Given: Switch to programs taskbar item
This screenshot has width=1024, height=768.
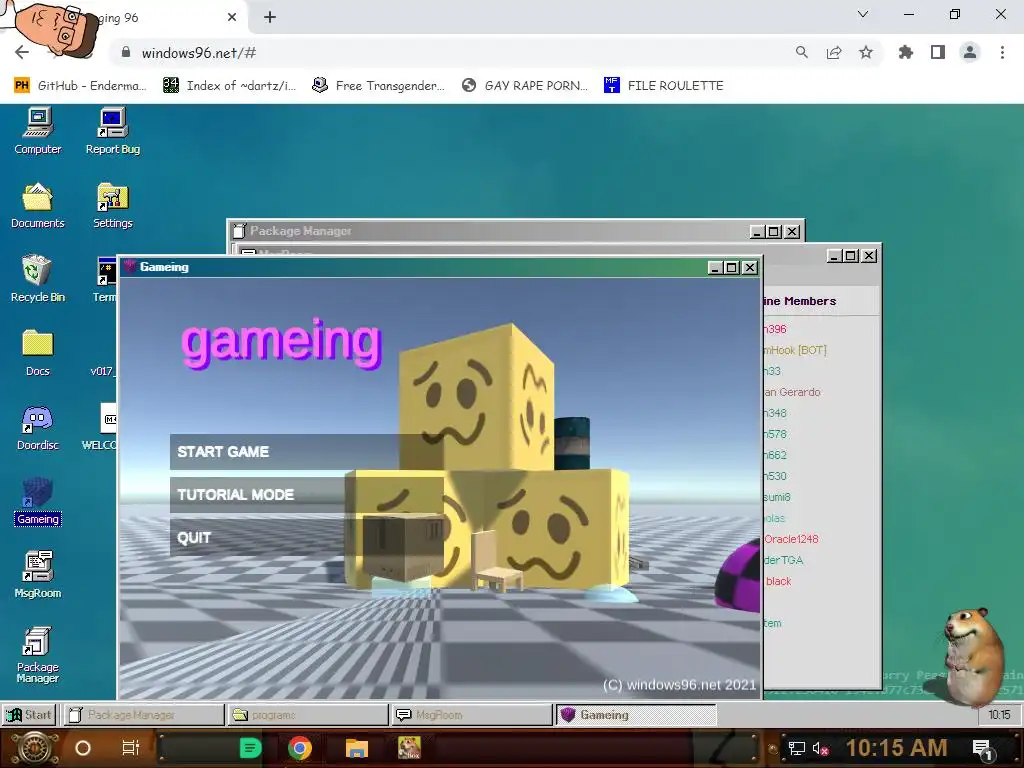Looking at the screenshot, I should point(308,715).
